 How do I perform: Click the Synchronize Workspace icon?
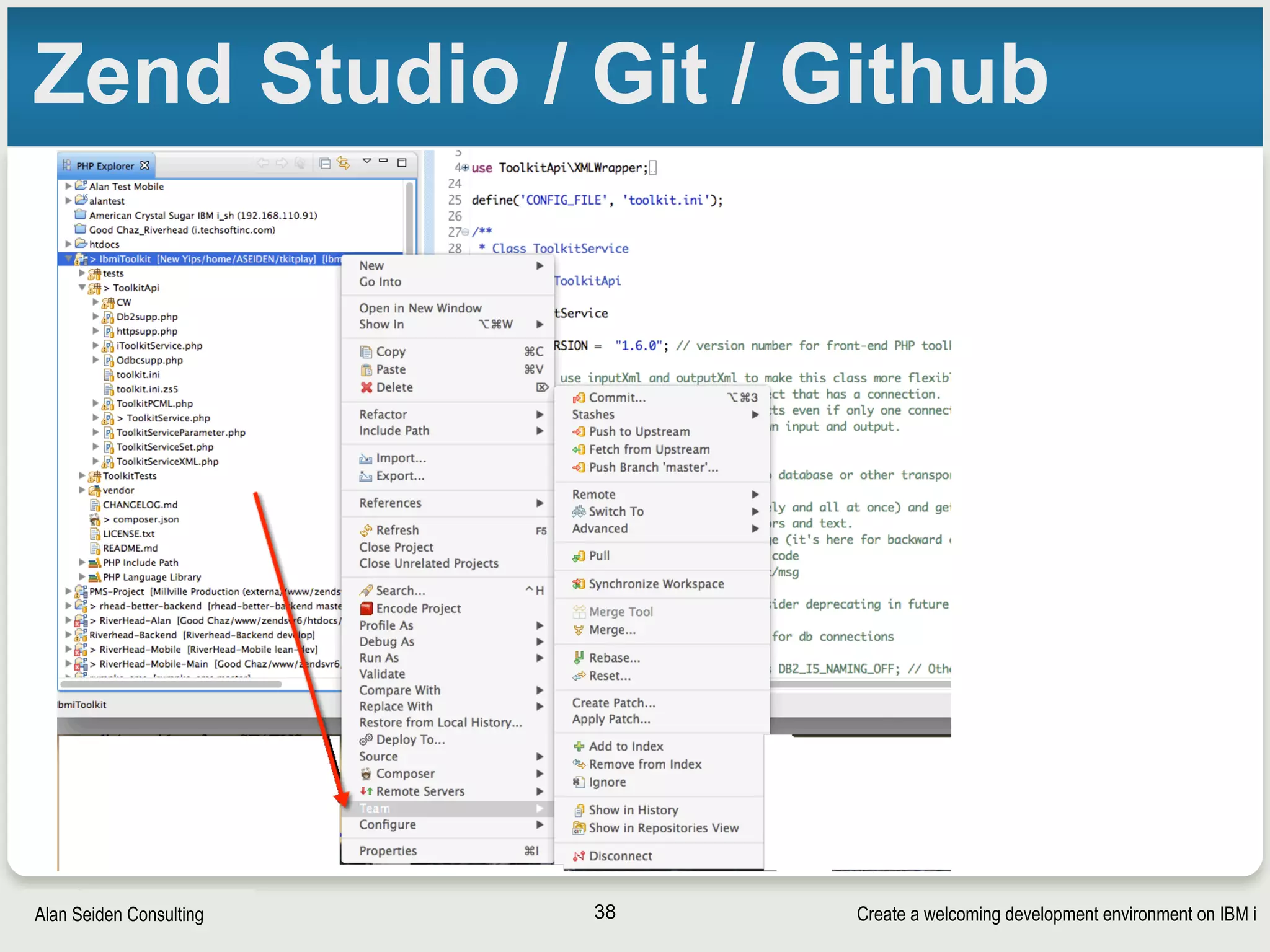(579, 584)
